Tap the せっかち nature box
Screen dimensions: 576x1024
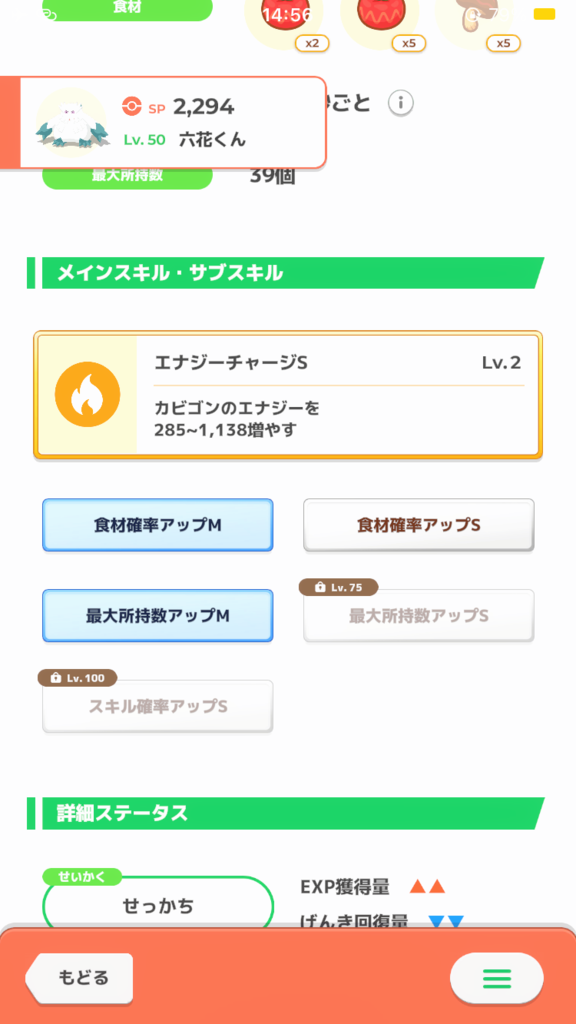(157, 904)
